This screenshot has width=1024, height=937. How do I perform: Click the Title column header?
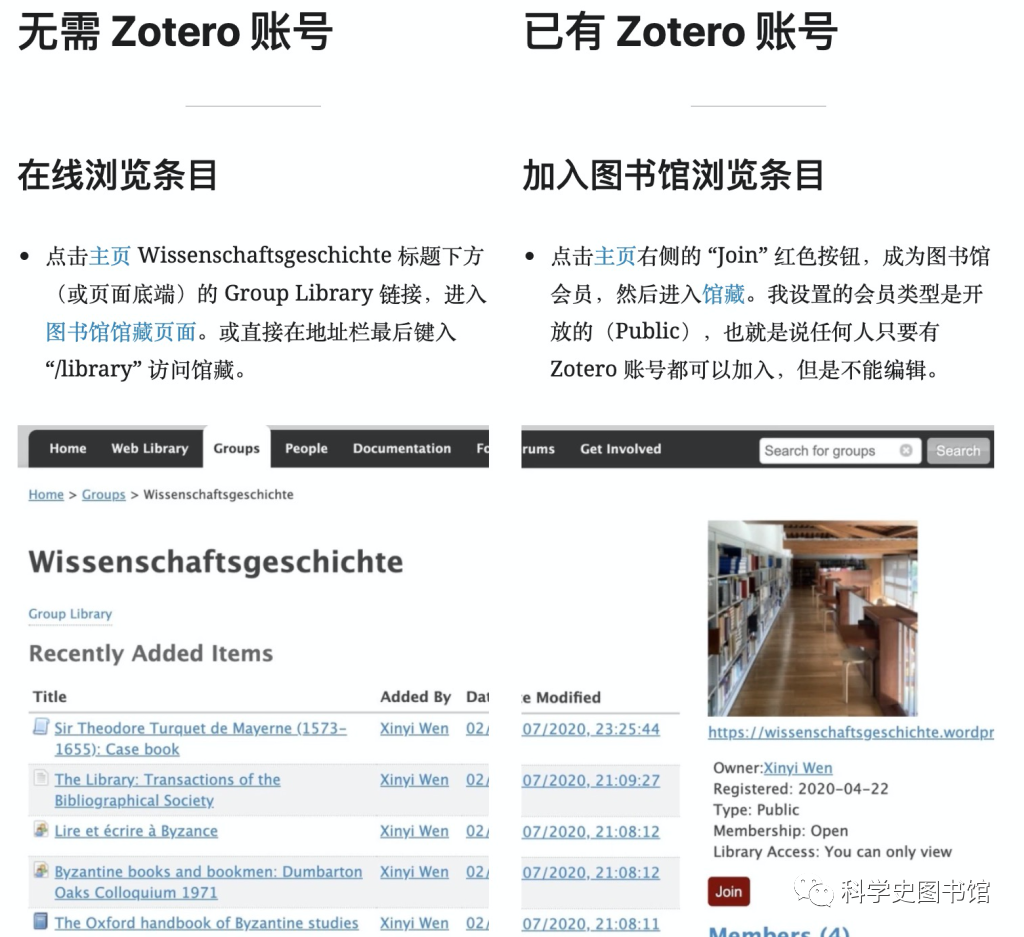pos(50,697)
